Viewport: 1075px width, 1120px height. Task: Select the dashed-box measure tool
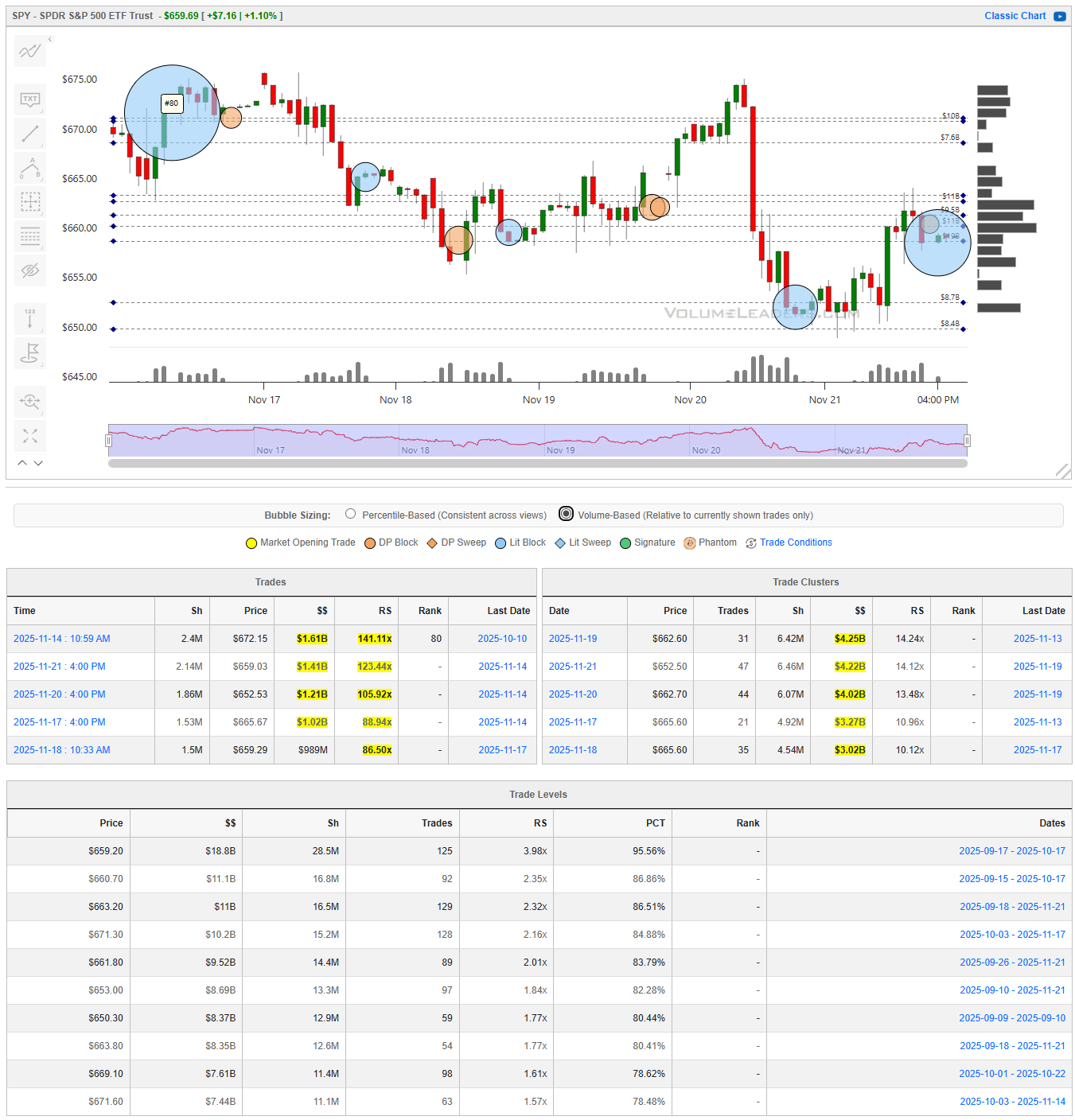30,202
